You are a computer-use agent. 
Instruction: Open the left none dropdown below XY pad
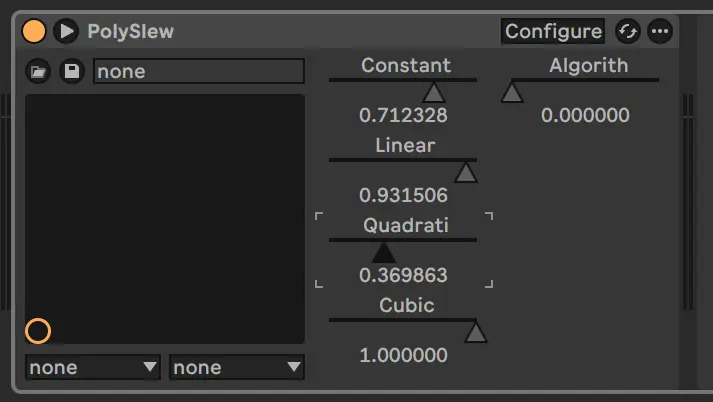click(93, 368)
